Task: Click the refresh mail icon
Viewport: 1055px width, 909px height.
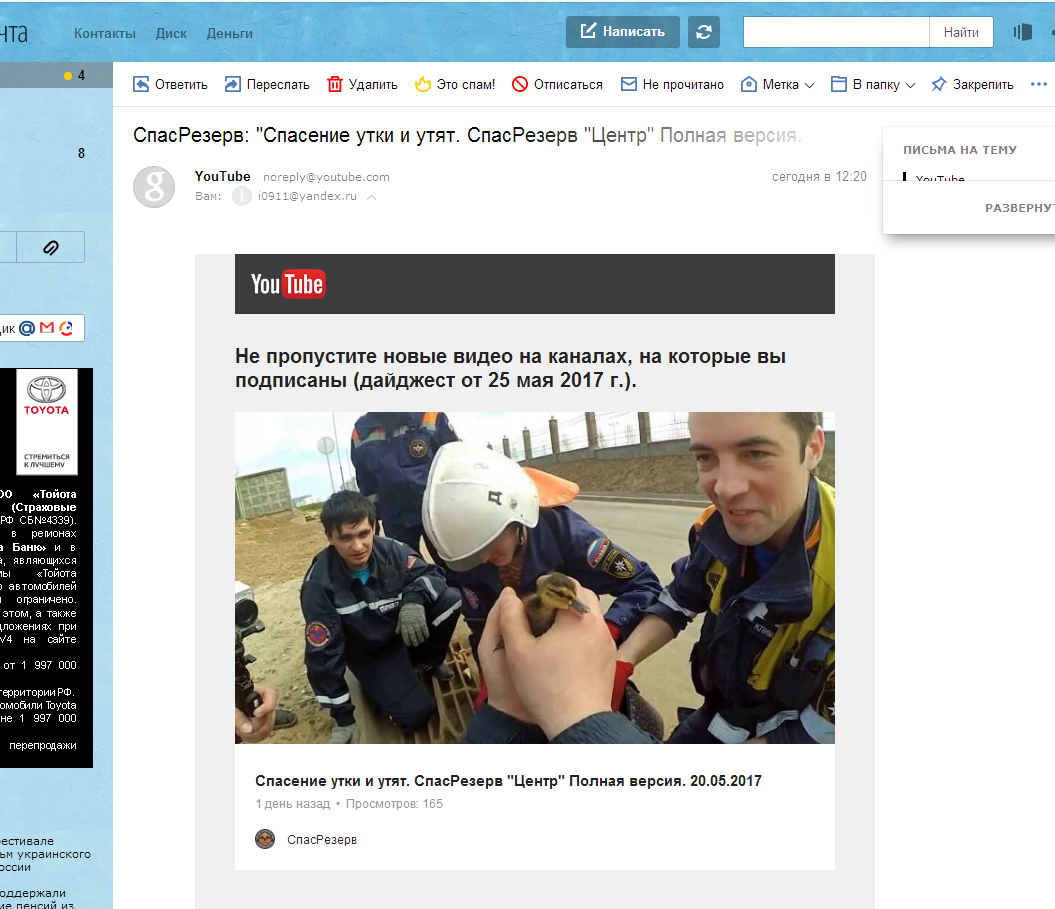Action: click(x=704, y=31)
